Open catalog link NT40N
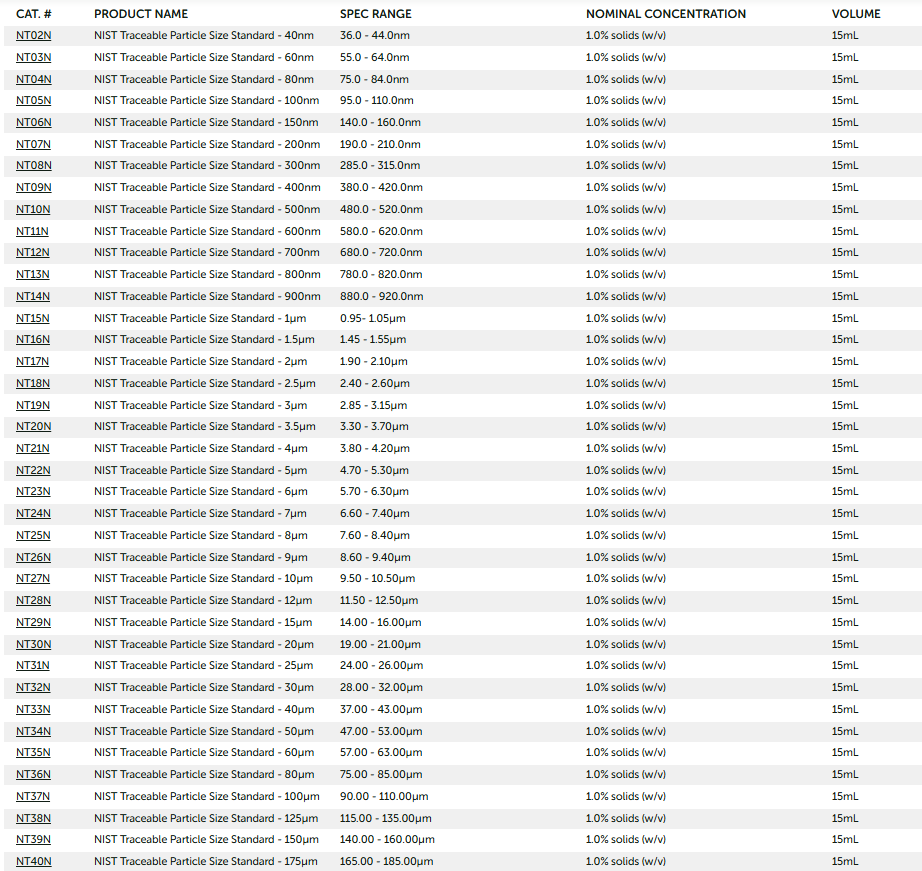 [34, 862]
